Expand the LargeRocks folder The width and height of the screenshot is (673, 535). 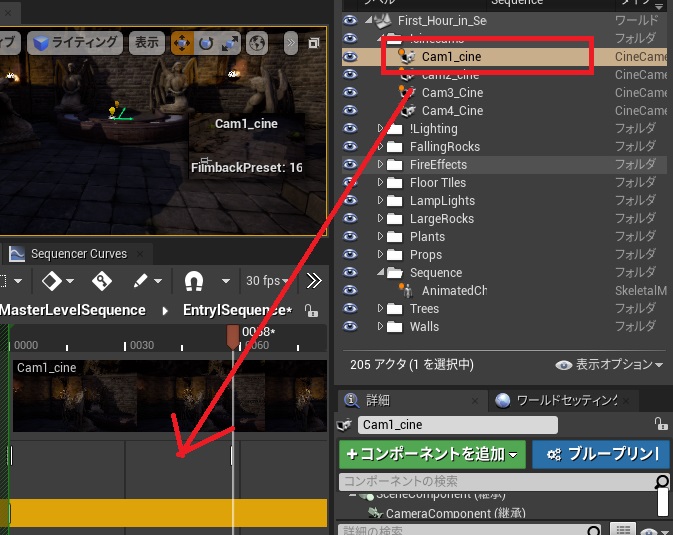click(x=380, y=218)
